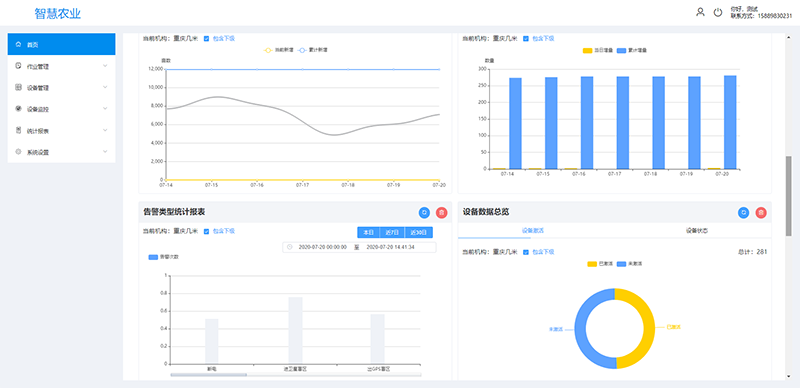The width and height of the screenshot is (800, 388).
Task: Toggle yellow 当日增量 legend swatch
Action: pyautogui.click(x=587, y=51)
